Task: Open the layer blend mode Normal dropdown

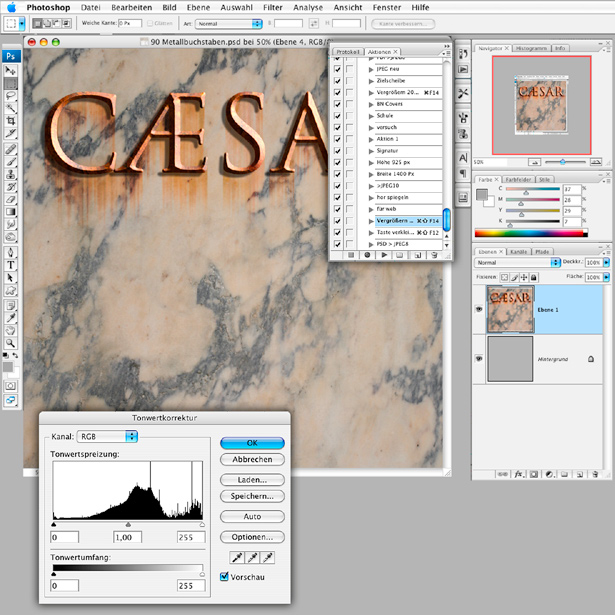Action: pyautogui.click(x=518, y=264)
